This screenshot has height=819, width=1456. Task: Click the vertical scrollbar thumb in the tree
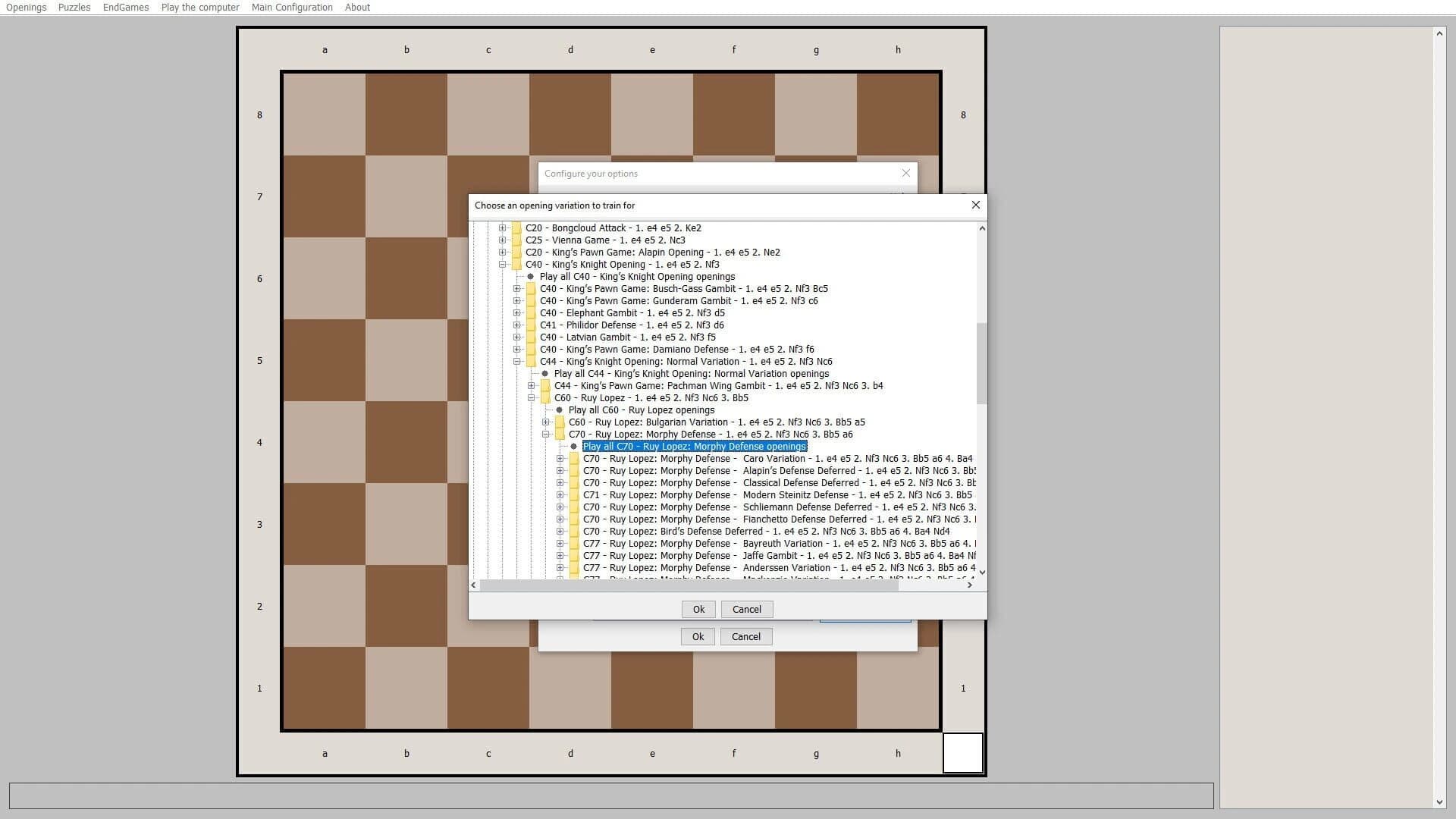(981, 363)
